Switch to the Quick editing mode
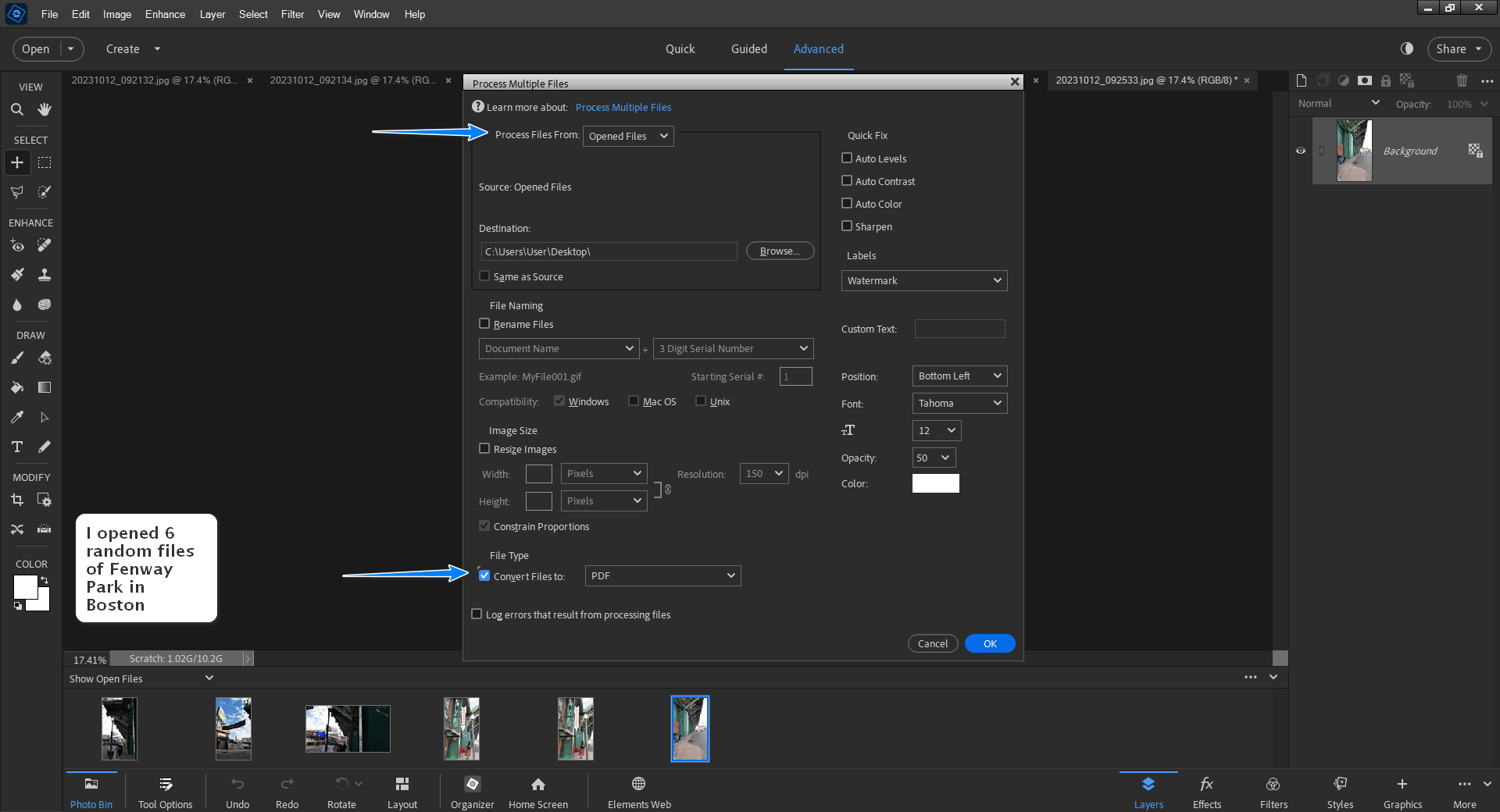This screenshot has height=812, width=1500. pyautogui.click(x=680, y=48)
